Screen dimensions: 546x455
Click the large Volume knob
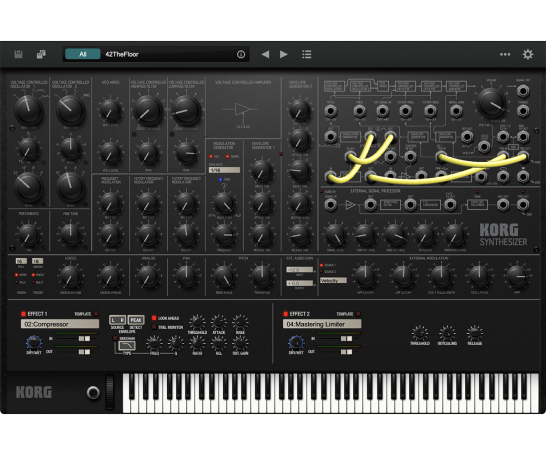coord(491,103)
